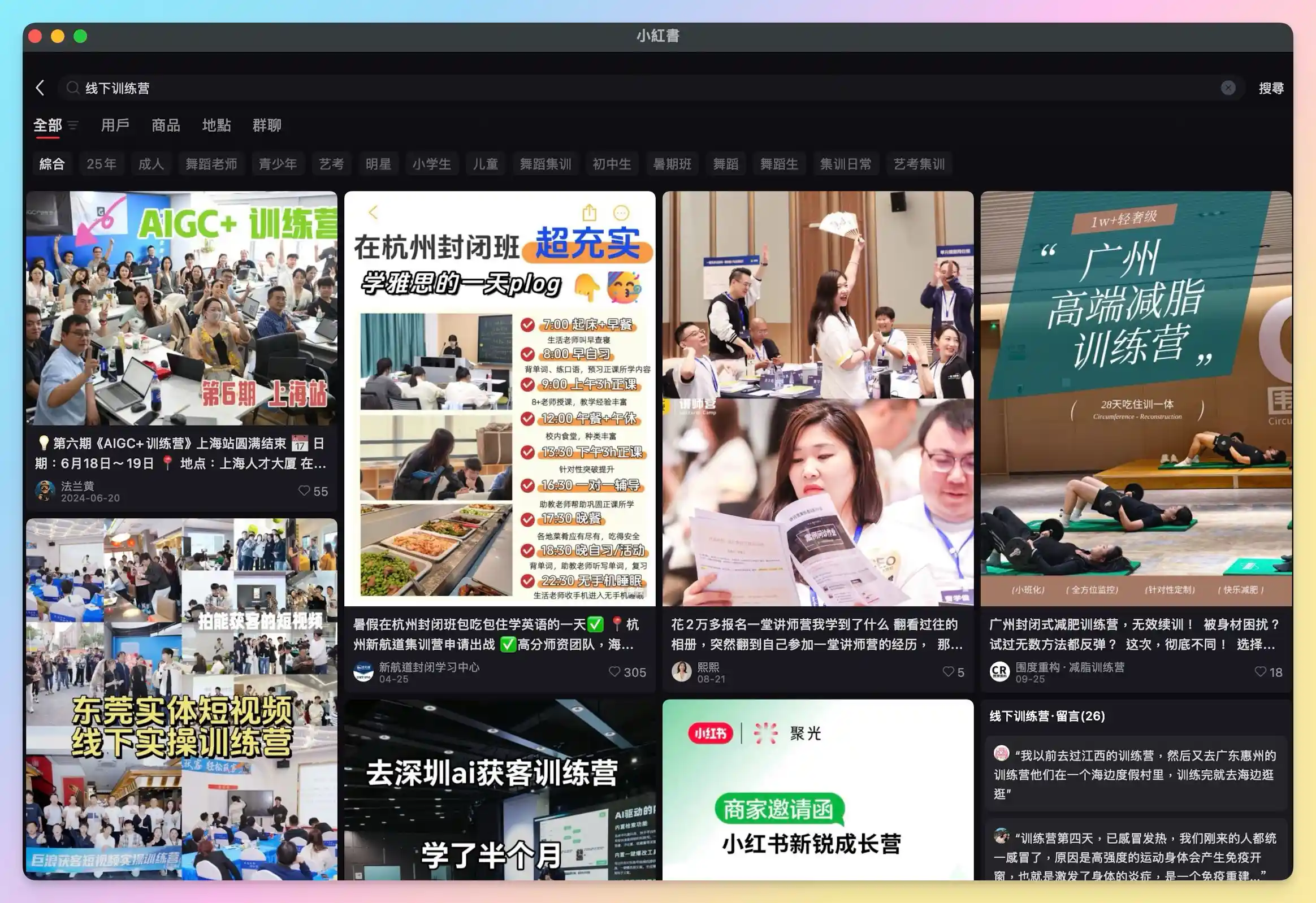Click the back arrow icon
Viewport: 1316px width, 903px height.
coord(40,88)
